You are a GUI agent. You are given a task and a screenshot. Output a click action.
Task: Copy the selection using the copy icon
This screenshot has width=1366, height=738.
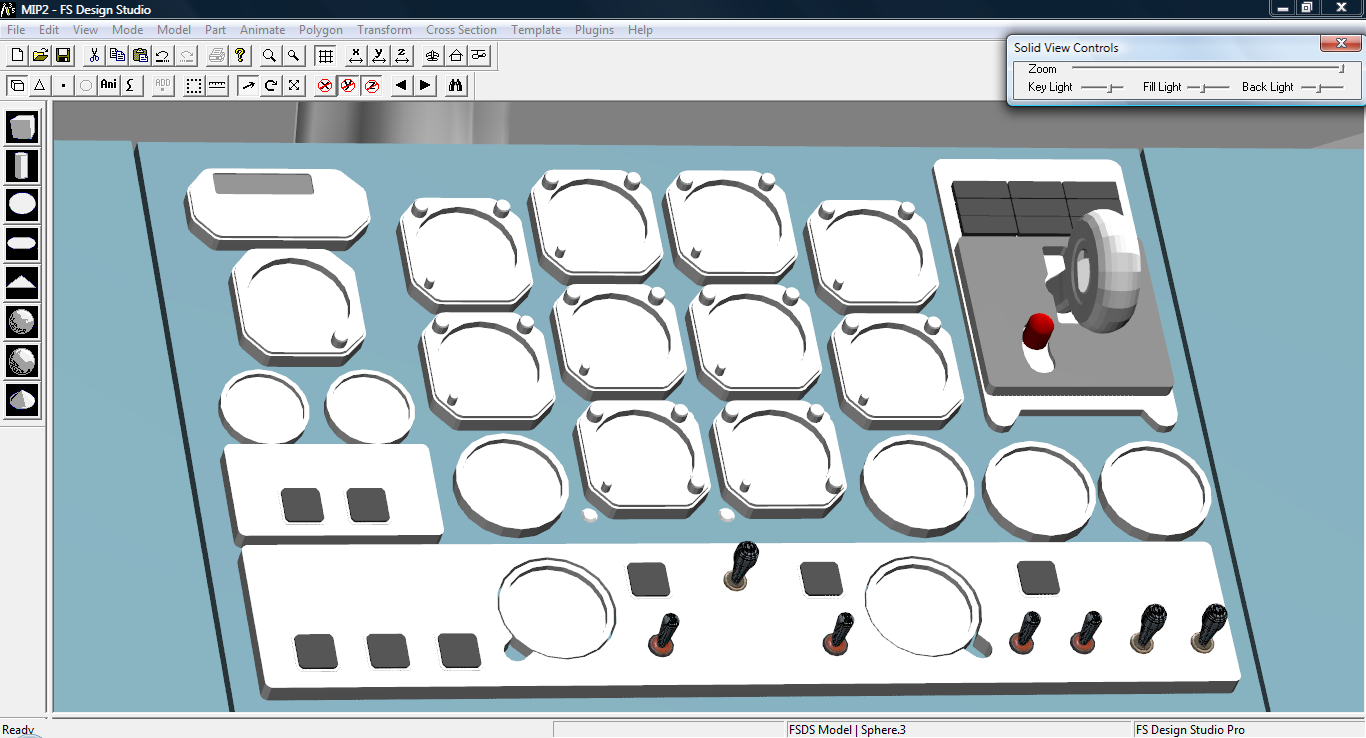(117, 55)
